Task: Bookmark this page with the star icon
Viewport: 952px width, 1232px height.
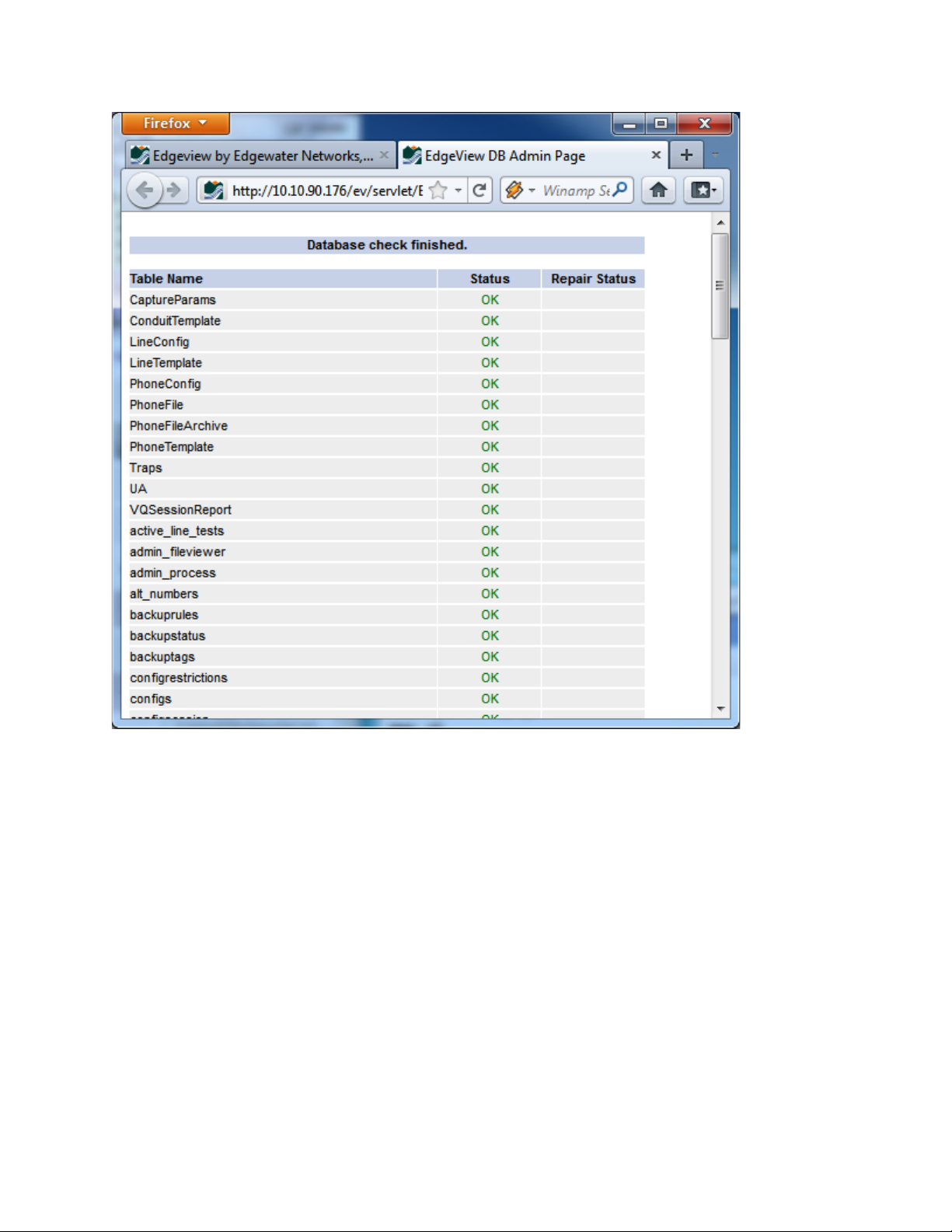Action: [438, 190]
